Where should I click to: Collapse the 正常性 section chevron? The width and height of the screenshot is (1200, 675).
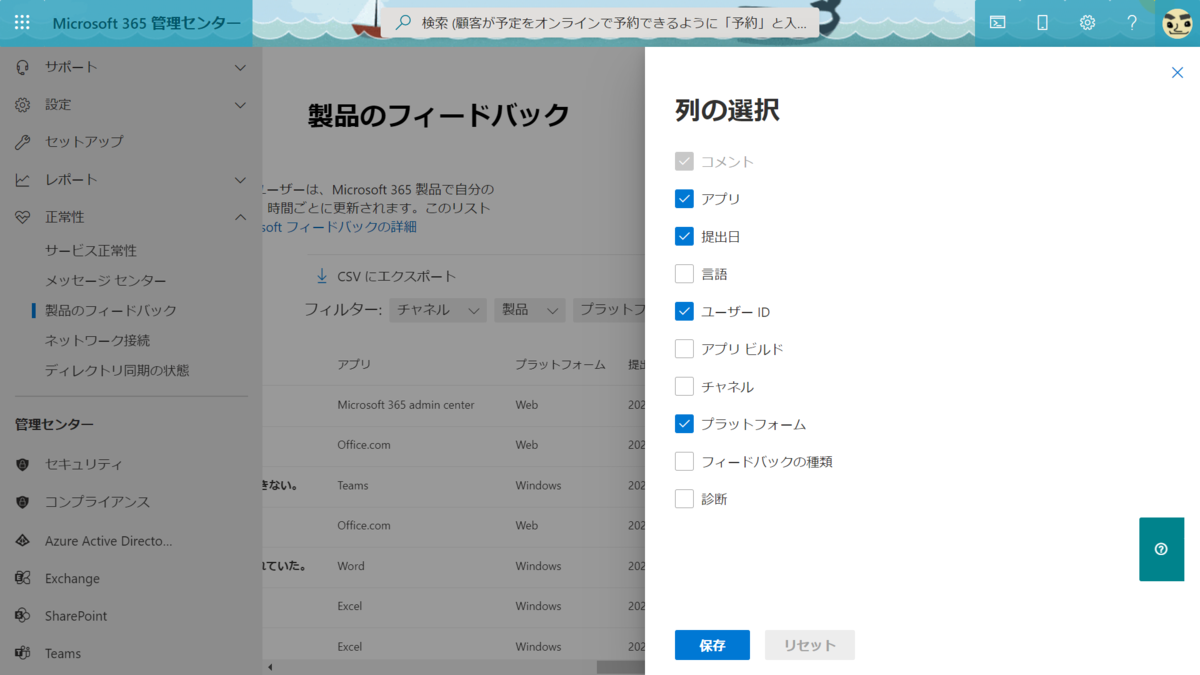[x=240, y=217]
